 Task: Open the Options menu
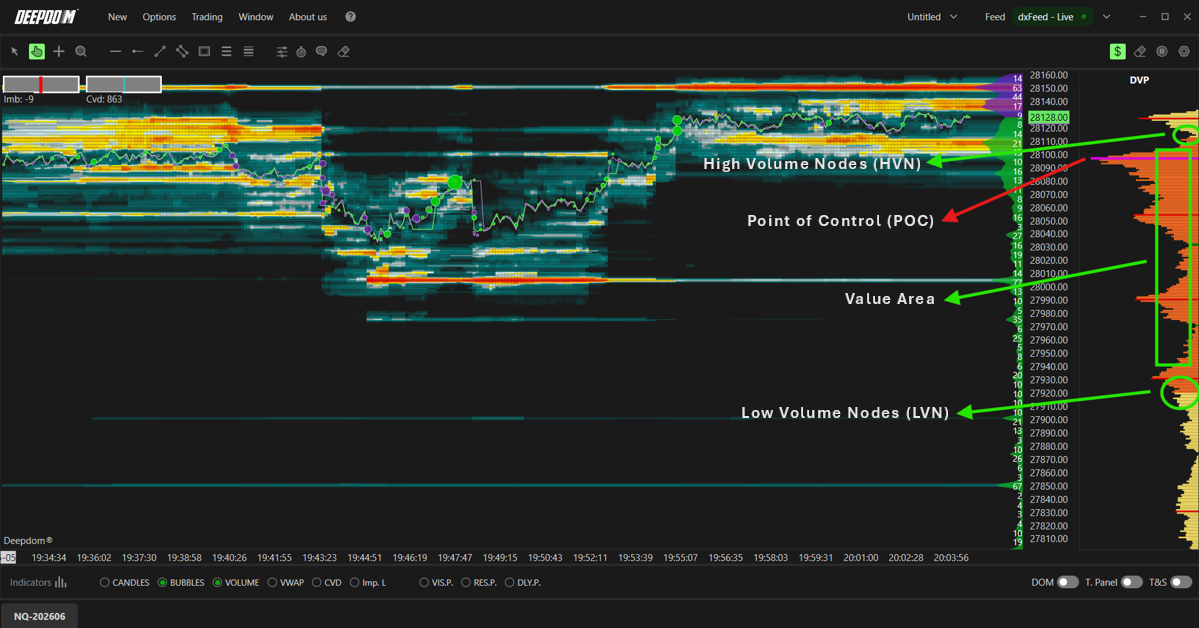[159, 17]
